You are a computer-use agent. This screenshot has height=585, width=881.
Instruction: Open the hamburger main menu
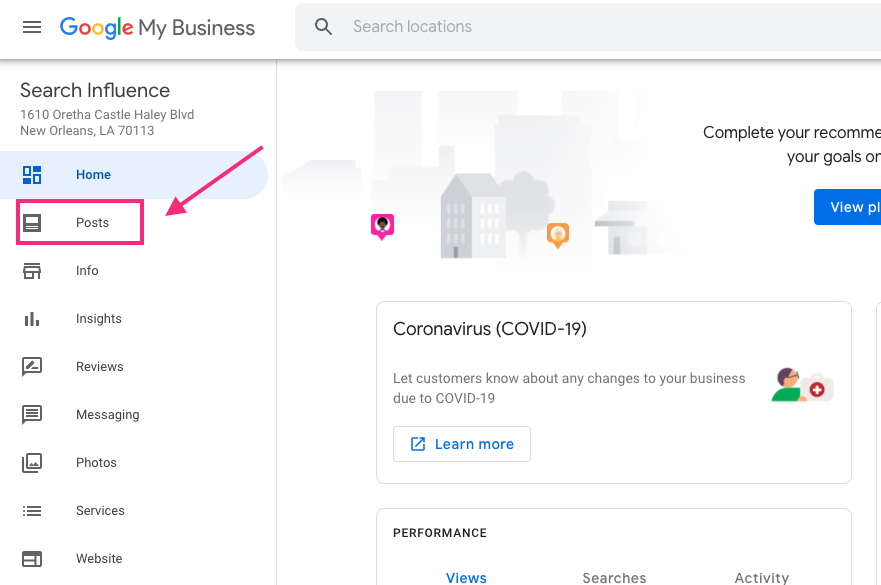pyautogui.click(x=32, y=27)
